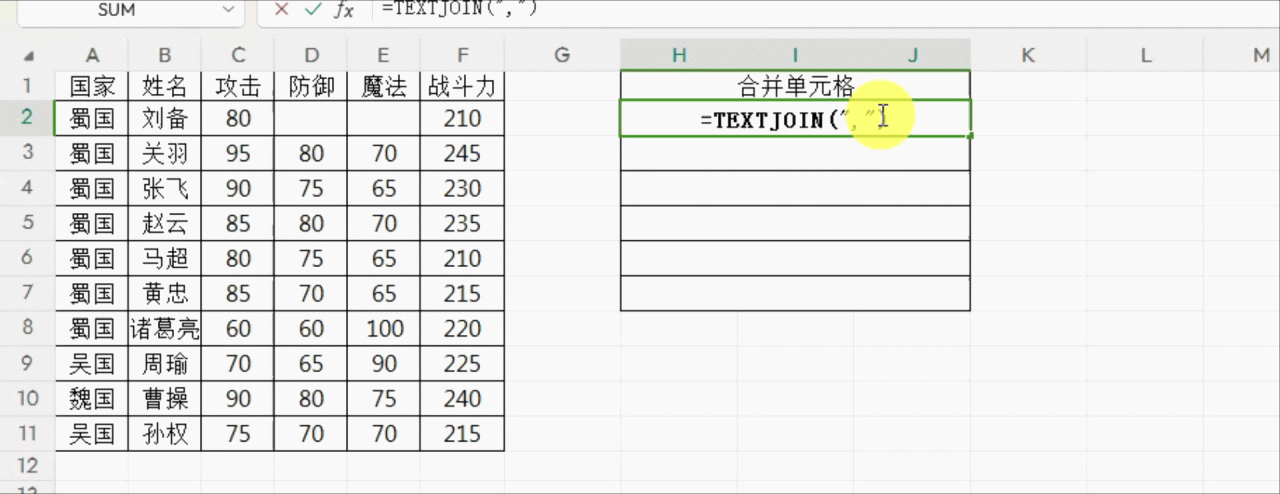Select column K header

point(1028,55)
